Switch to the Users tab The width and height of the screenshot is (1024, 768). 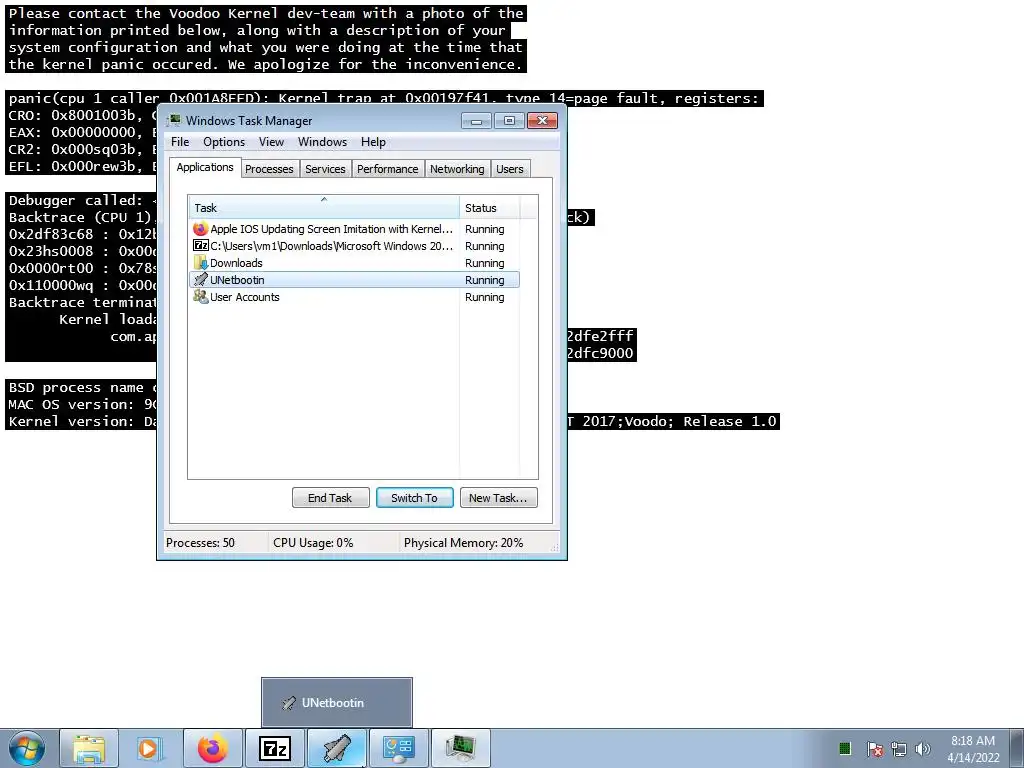tap(509, 168)
